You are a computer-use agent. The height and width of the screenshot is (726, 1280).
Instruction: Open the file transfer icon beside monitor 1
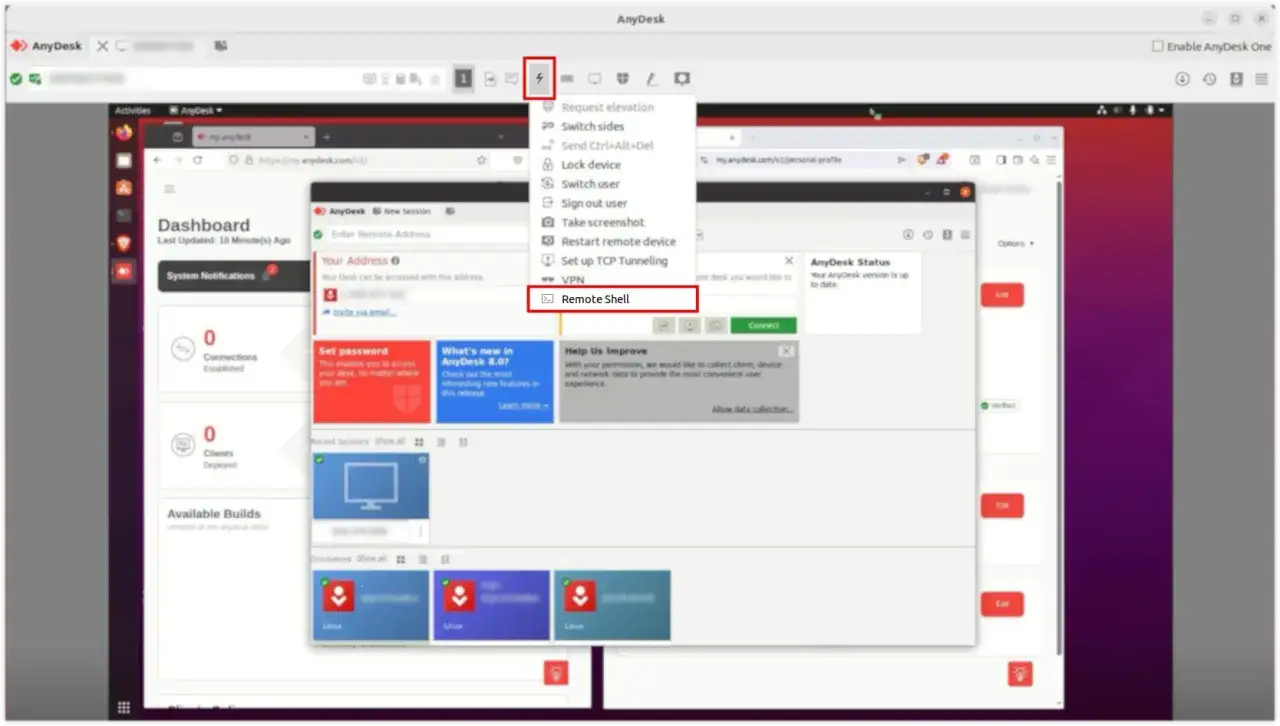click(x=490, y=79)
